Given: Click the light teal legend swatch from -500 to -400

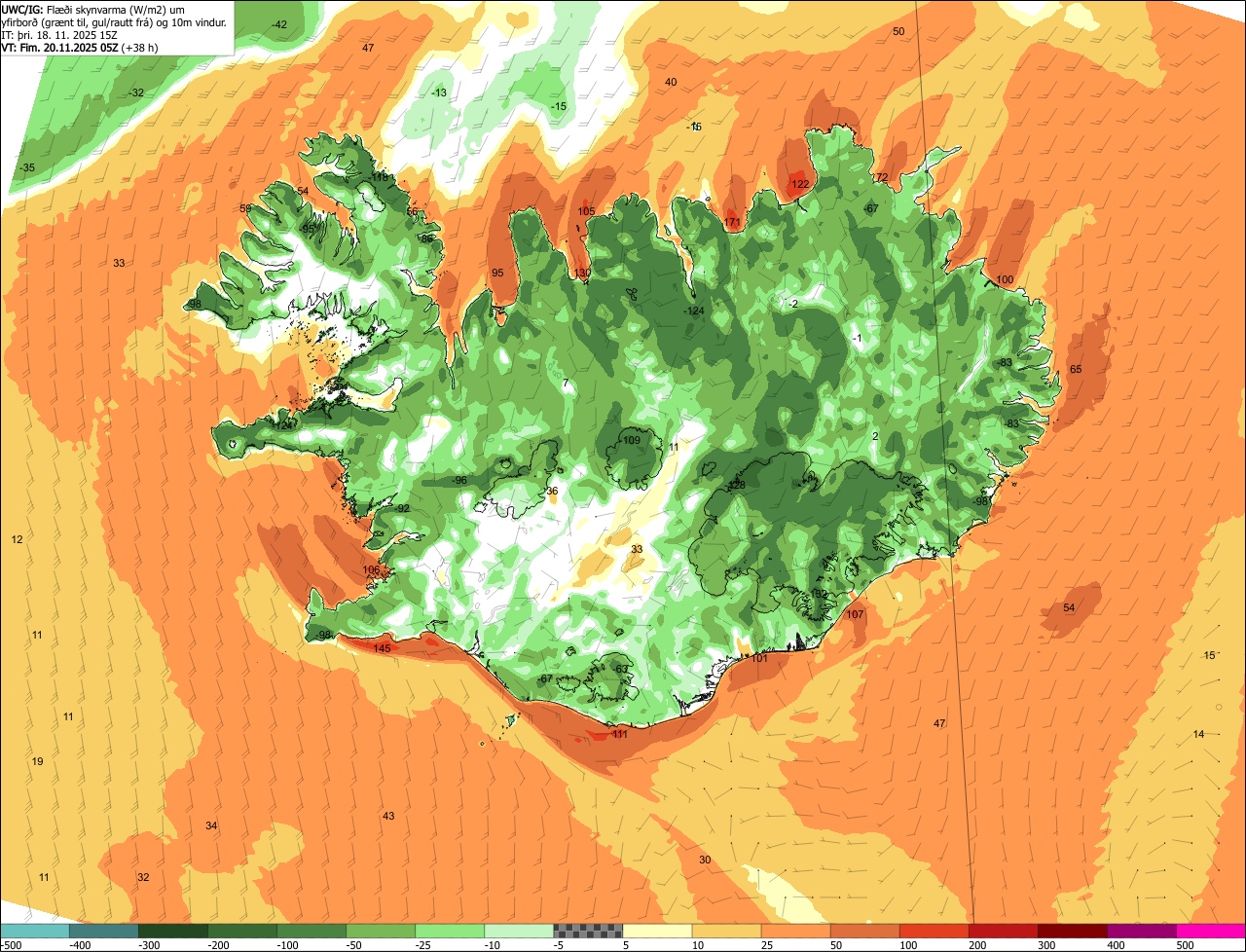Looking at the screenshot, I should 35,931.
